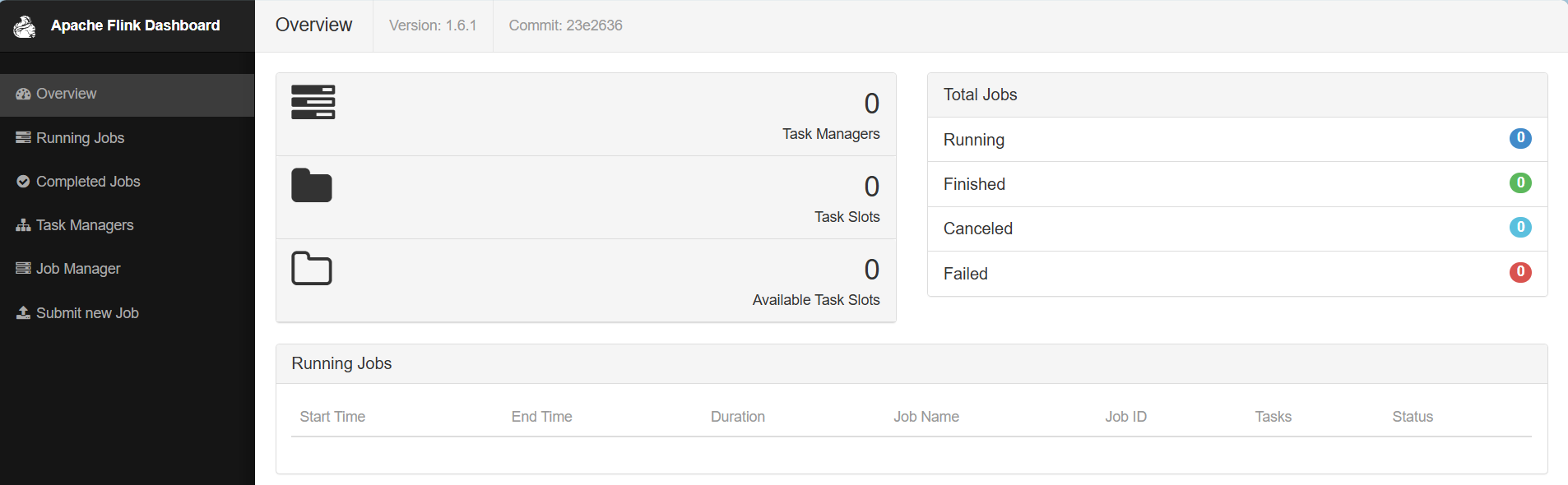Click the Start Time column header
1568x485 pixels.
pos(332,417)
